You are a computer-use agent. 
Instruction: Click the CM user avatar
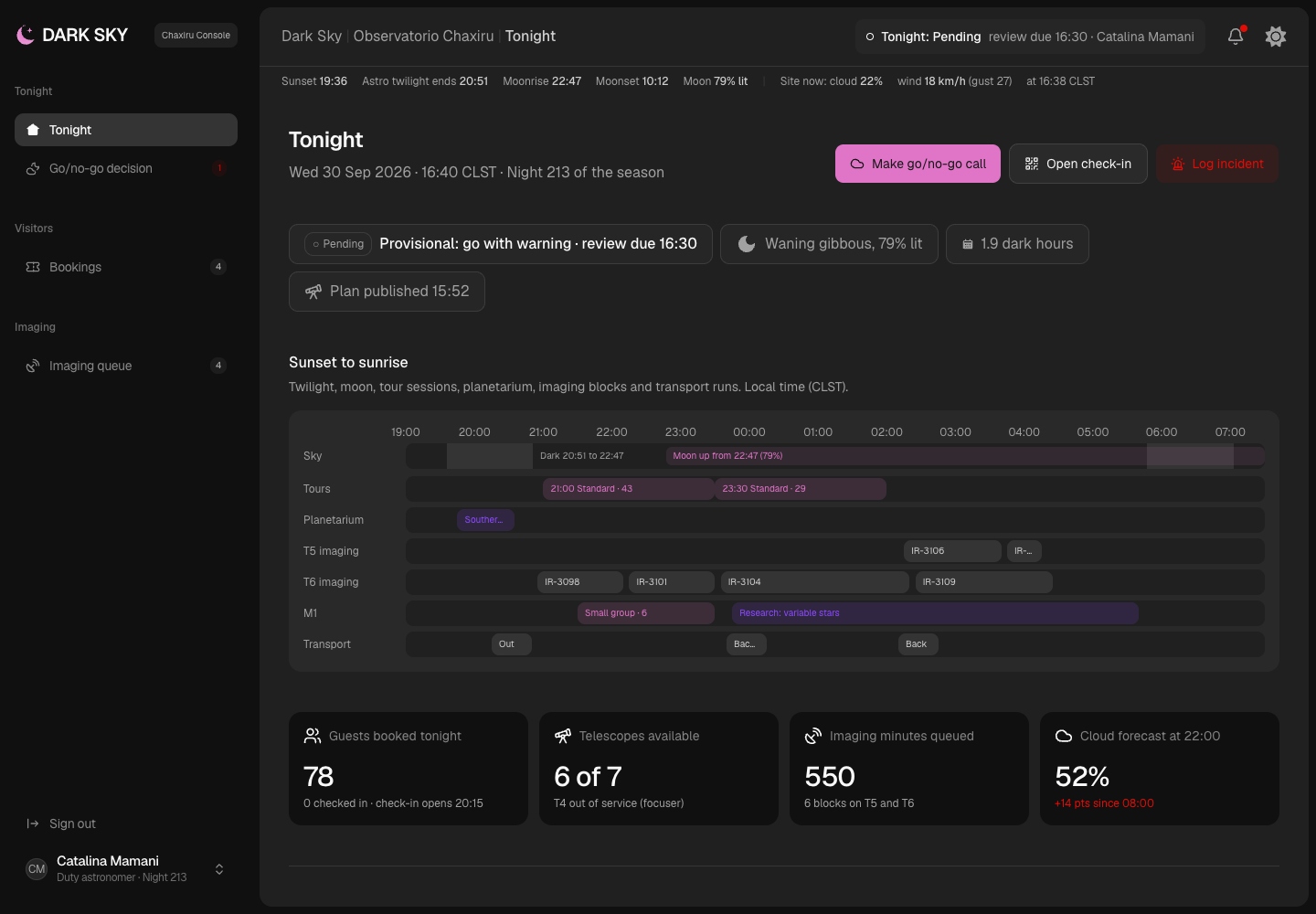point(37,869)
